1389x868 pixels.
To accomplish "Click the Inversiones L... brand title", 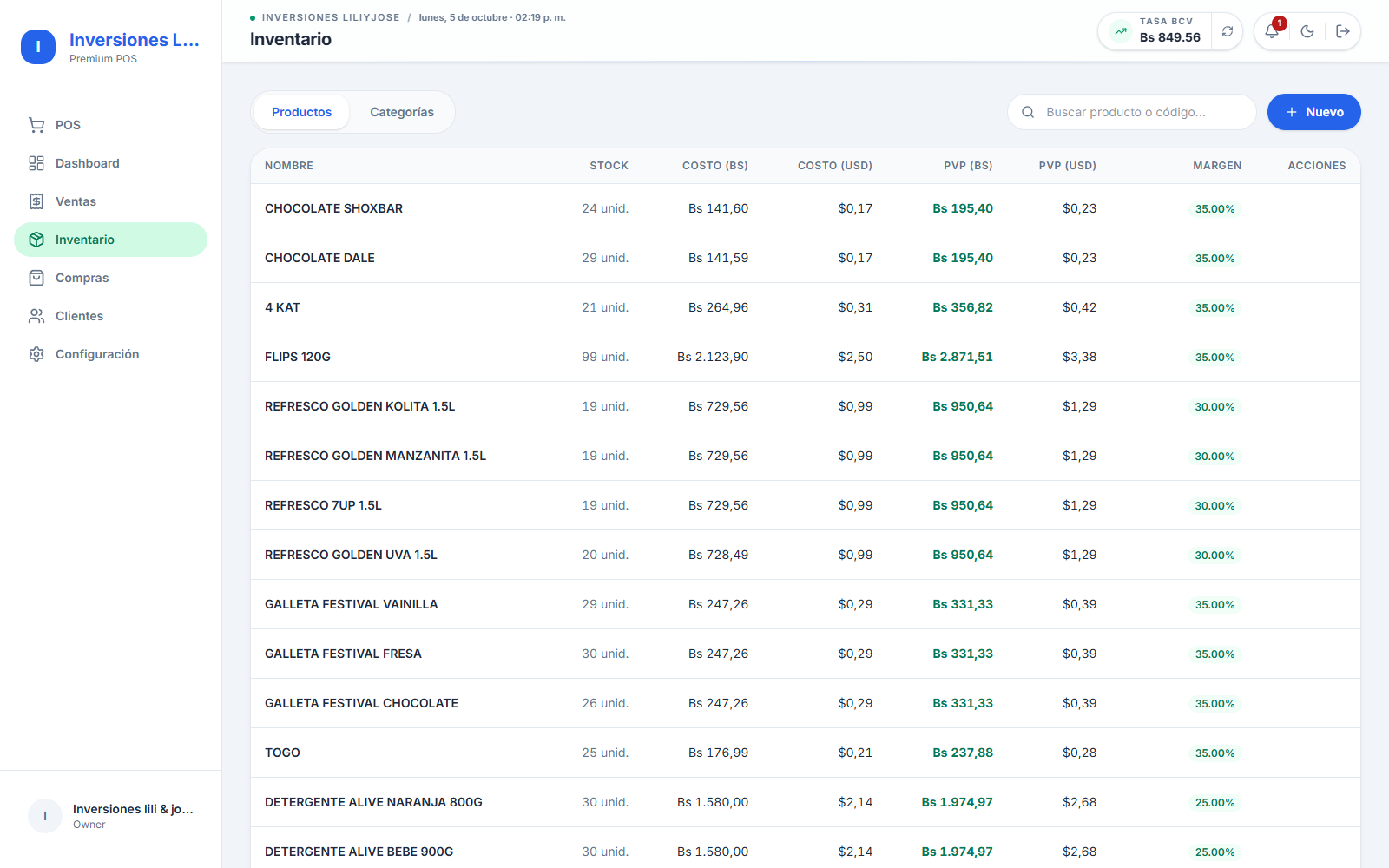I will click(135, 40).
